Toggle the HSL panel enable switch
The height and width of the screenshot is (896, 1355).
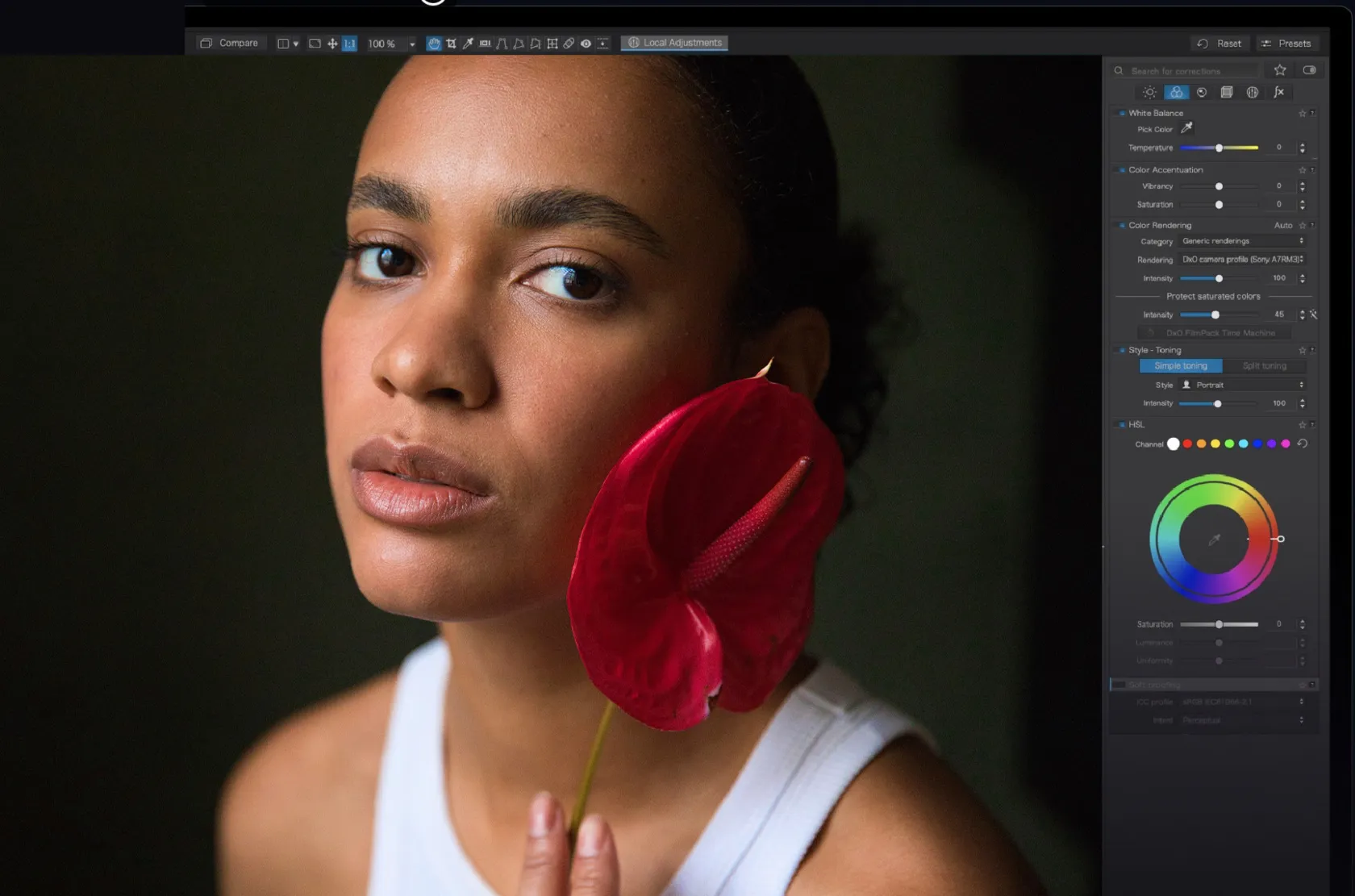[x=1122, y=425]
